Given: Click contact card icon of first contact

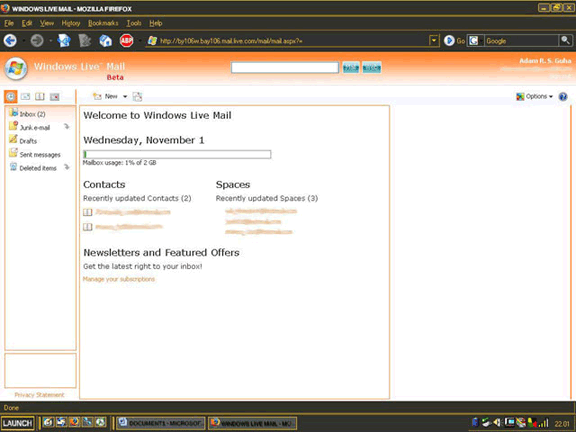Looking at the screenshot, I should pos(87,212).
